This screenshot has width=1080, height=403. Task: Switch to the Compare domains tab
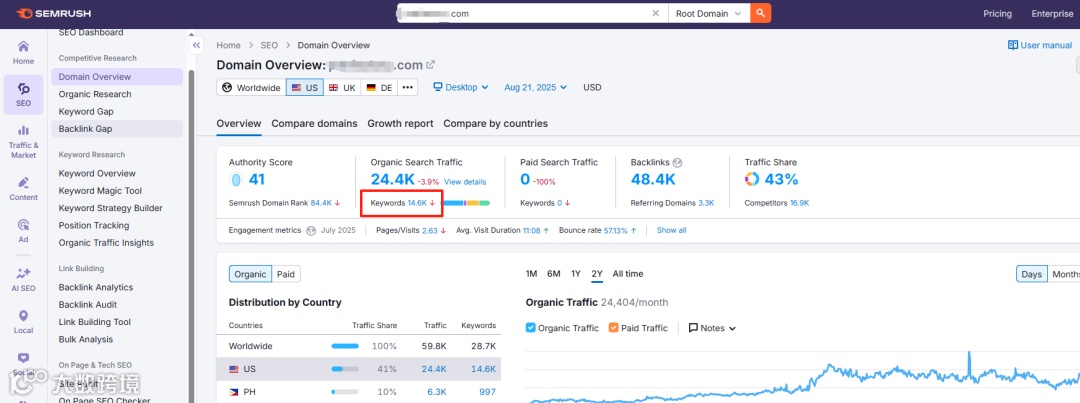click(314, 123)
